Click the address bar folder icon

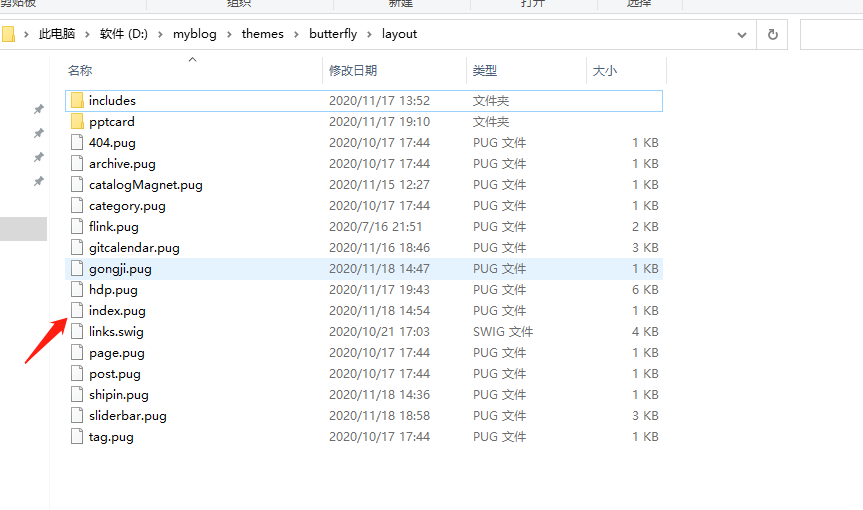point(8,34)
